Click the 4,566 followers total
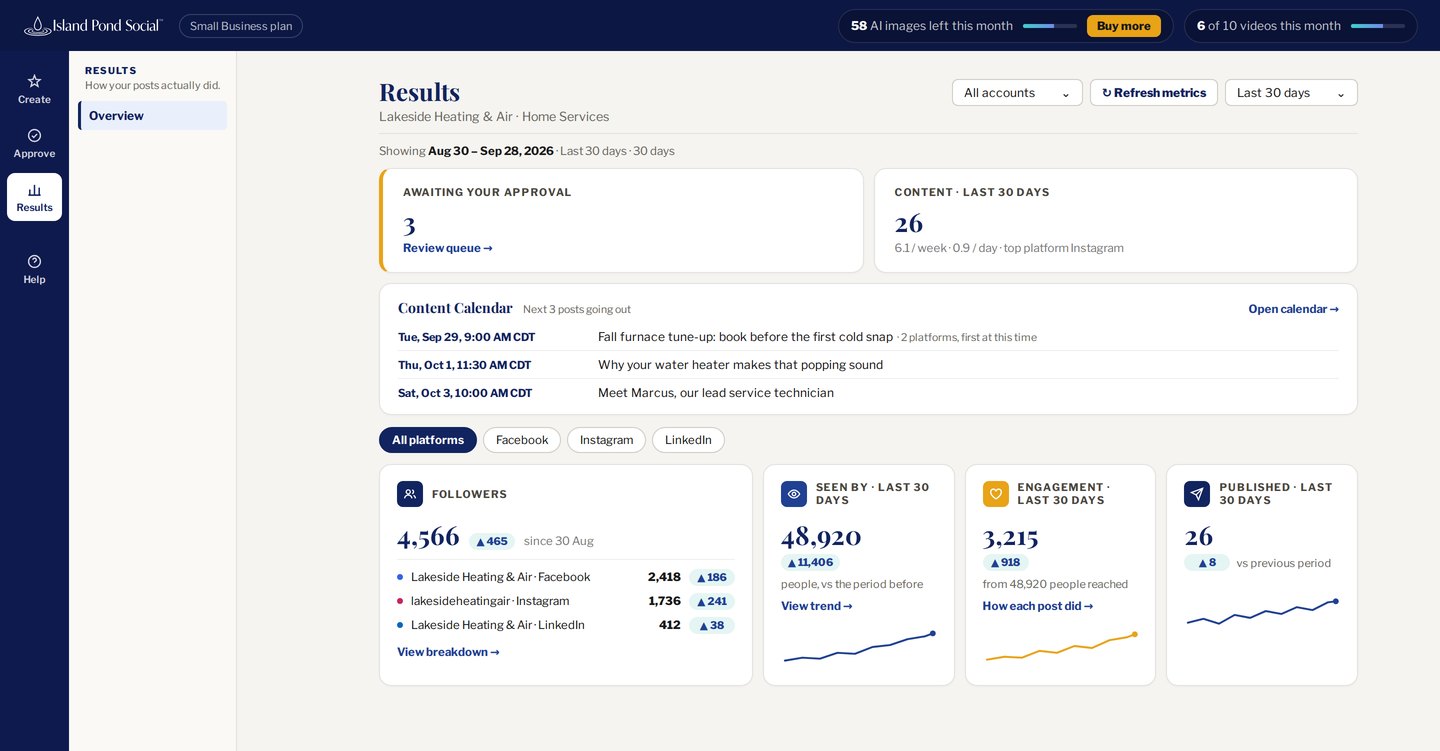The height and width of the screenshot is (751, 1440). pyautogui.click(x=428, y=537)
